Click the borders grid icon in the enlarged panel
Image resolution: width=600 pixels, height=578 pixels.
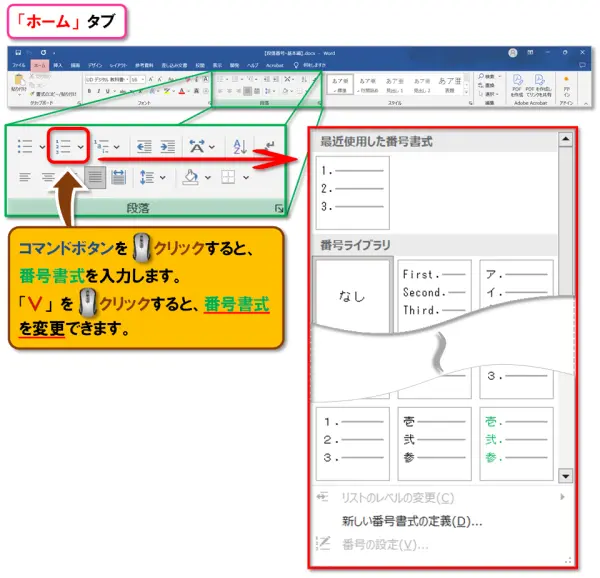click(228, 177)
